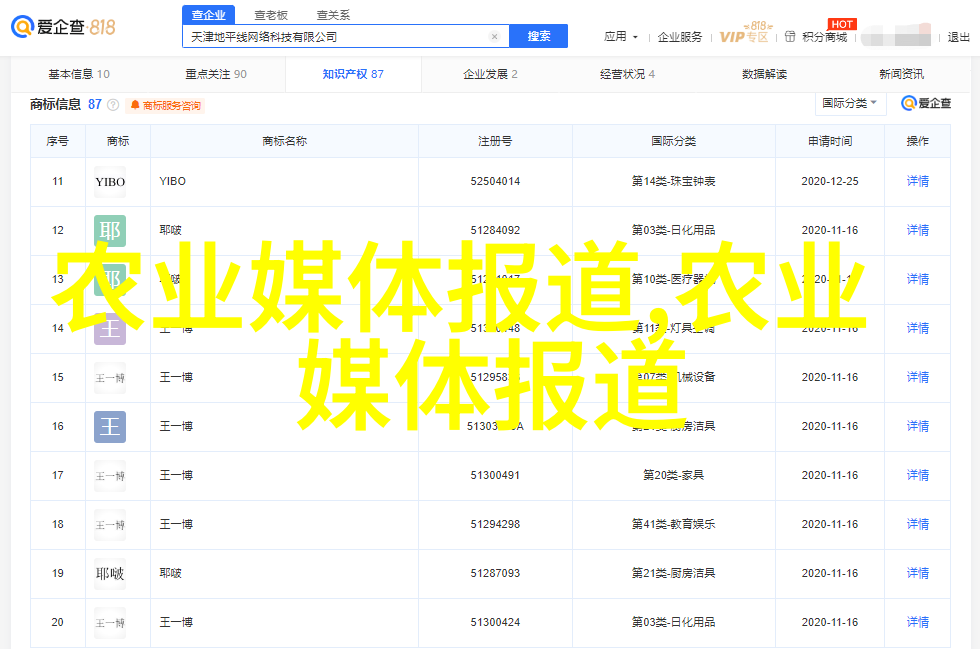
Task: Switch to the 查企业 search tab
Action: point(209,15)
